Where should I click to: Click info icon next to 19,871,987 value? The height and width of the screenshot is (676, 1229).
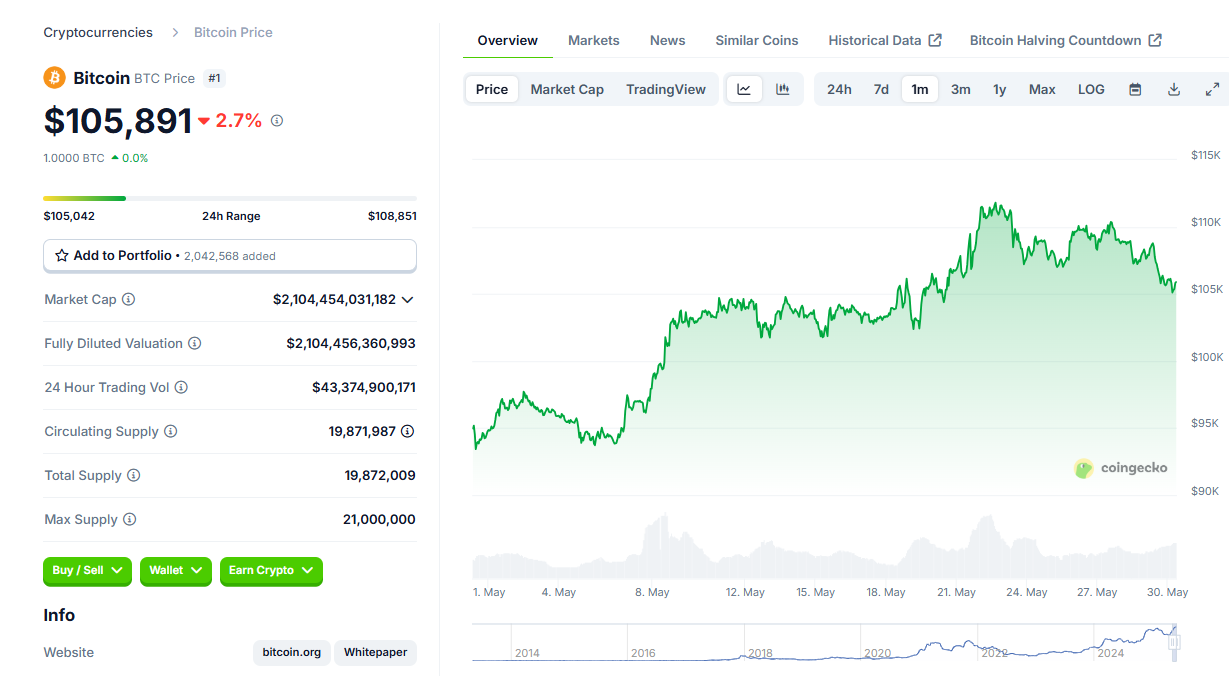(407, 431)
